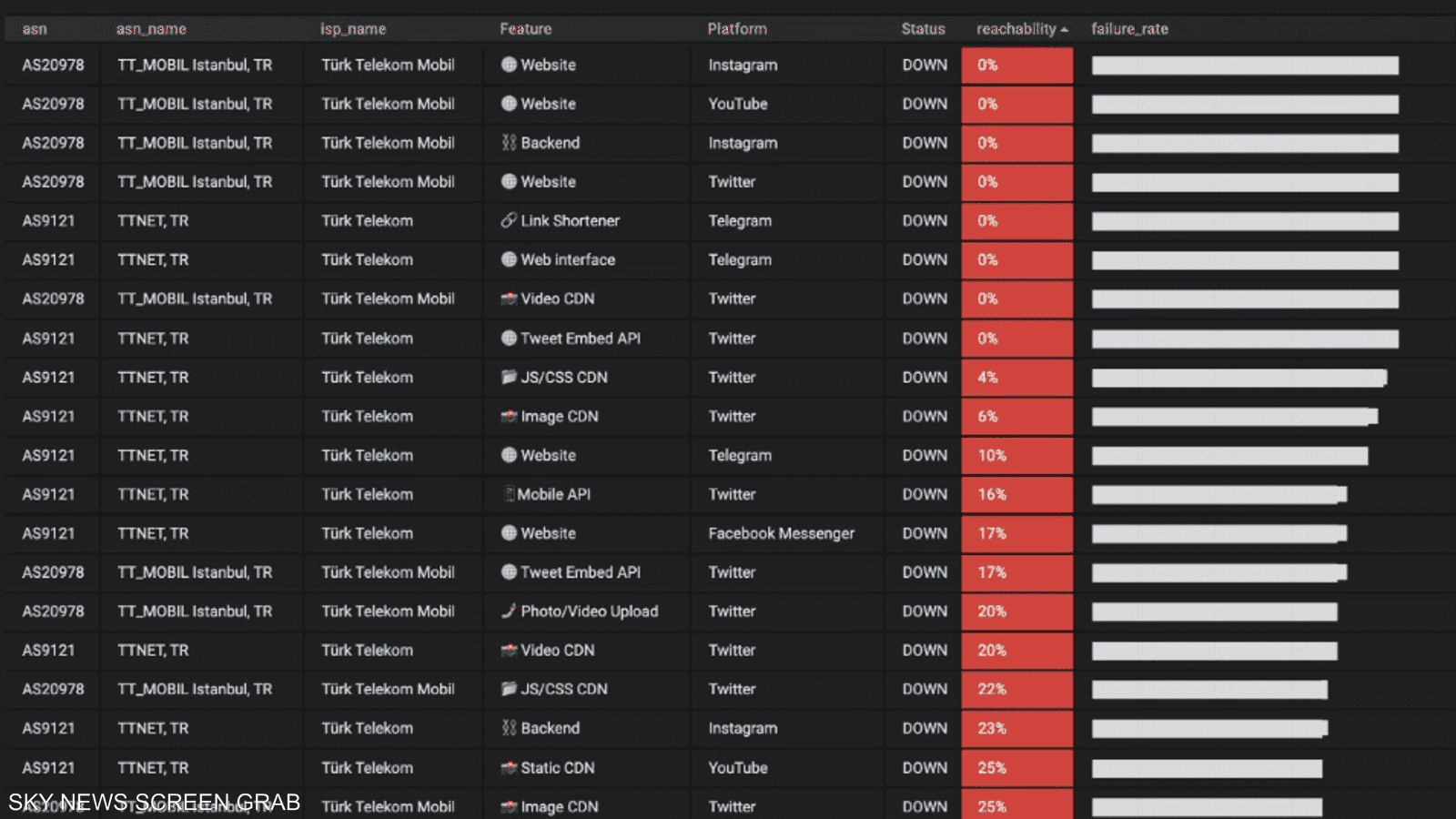Click globe icon beside Web interface
Viewport: 1456px width, 819px height.
point(509,259)
